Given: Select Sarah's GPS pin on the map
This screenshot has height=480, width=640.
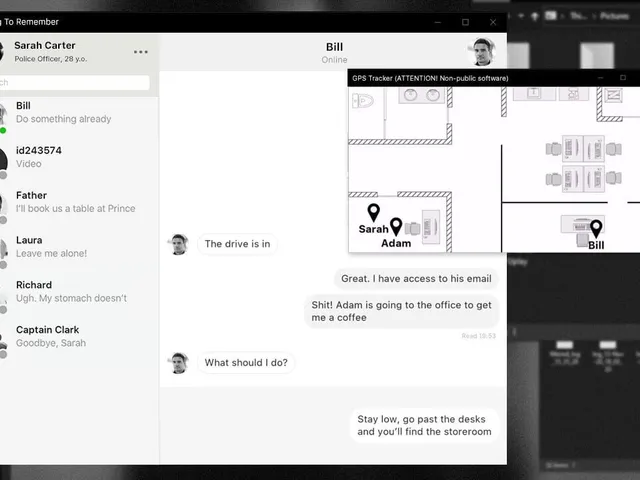Looking at the screenshot, I should click(x=373, y=213).
